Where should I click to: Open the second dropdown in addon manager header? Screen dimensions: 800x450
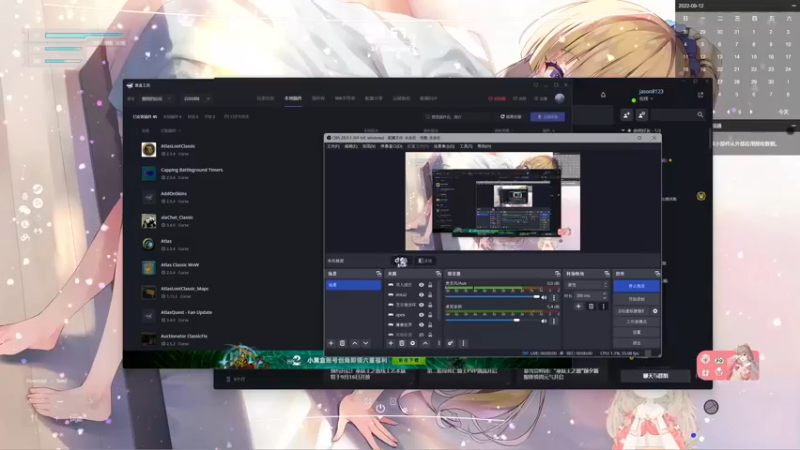click(x=197, y=98)
